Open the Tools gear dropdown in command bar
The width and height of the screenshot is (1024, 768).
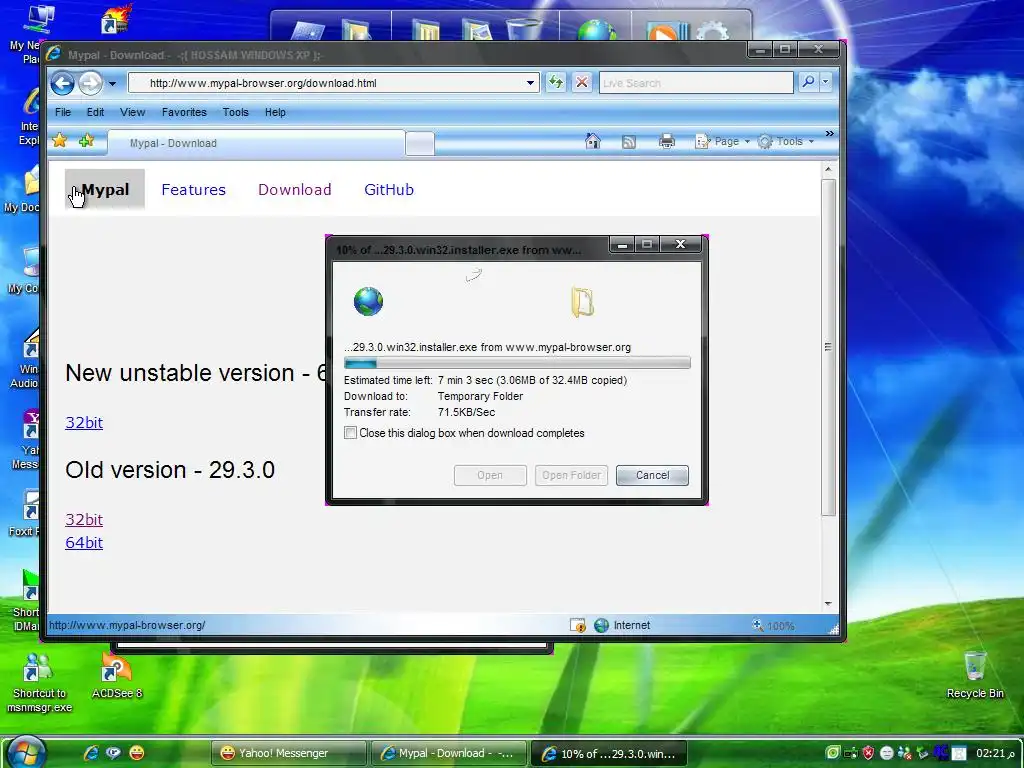786,141
